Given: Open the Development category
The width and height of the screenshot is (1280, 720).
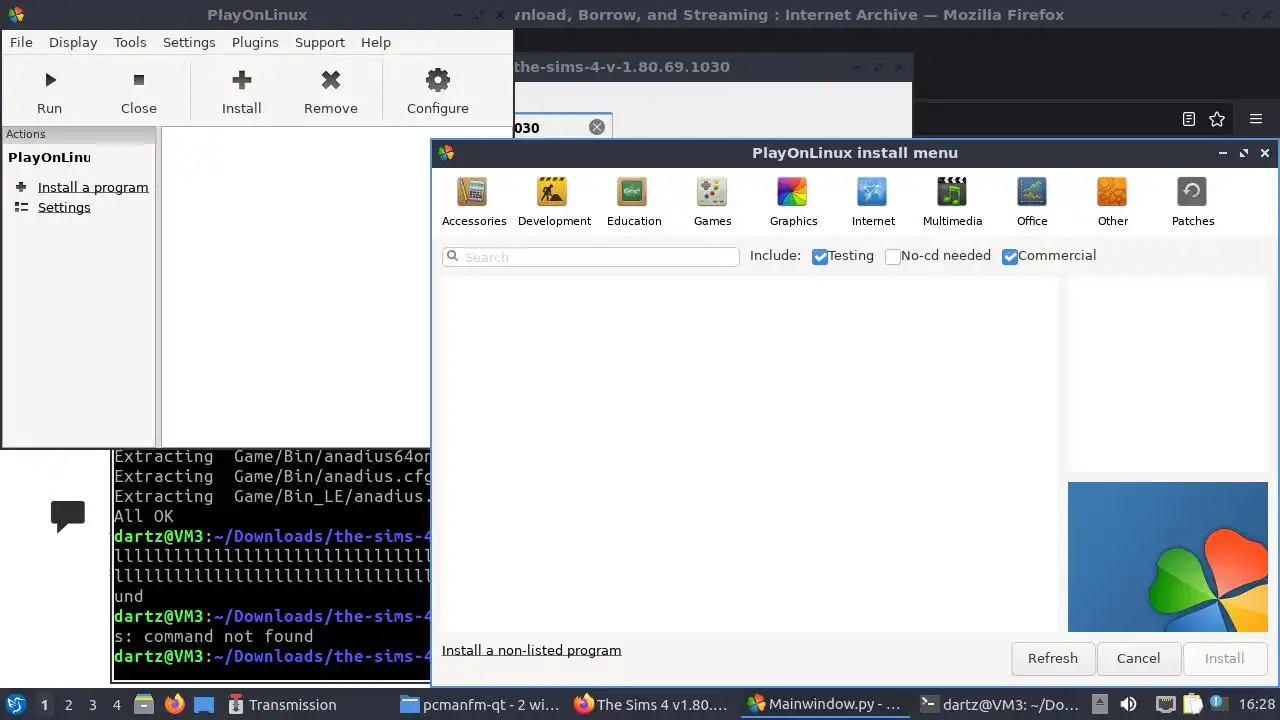Looking at the screenshot, I should pyautogui.click(x=554, y=201).
